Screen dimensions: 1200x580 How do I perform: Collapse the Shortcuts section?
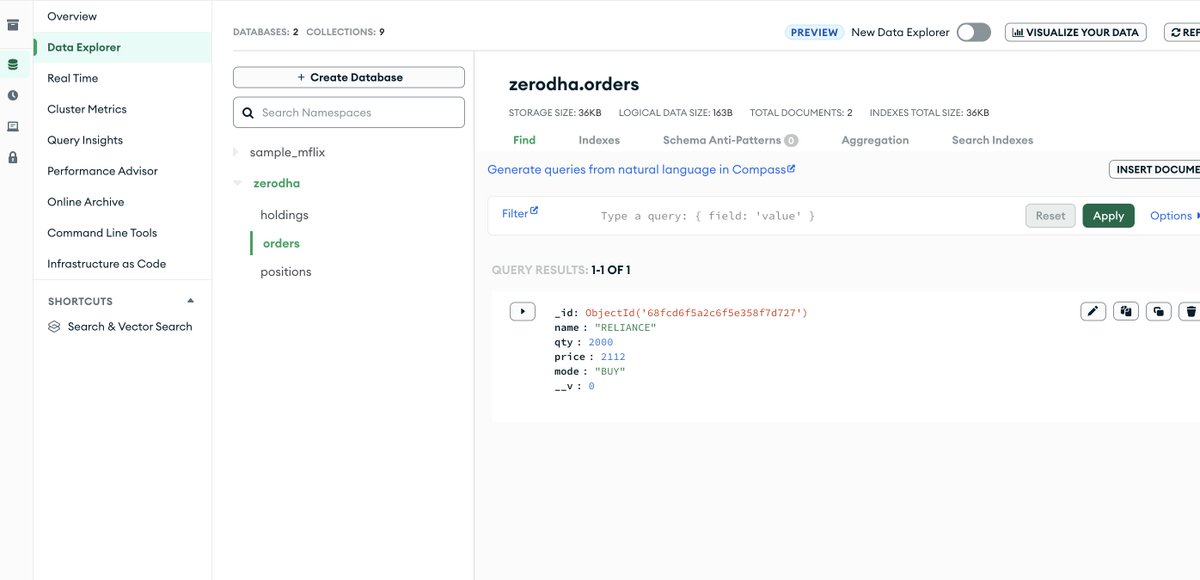tap(190, 301)
